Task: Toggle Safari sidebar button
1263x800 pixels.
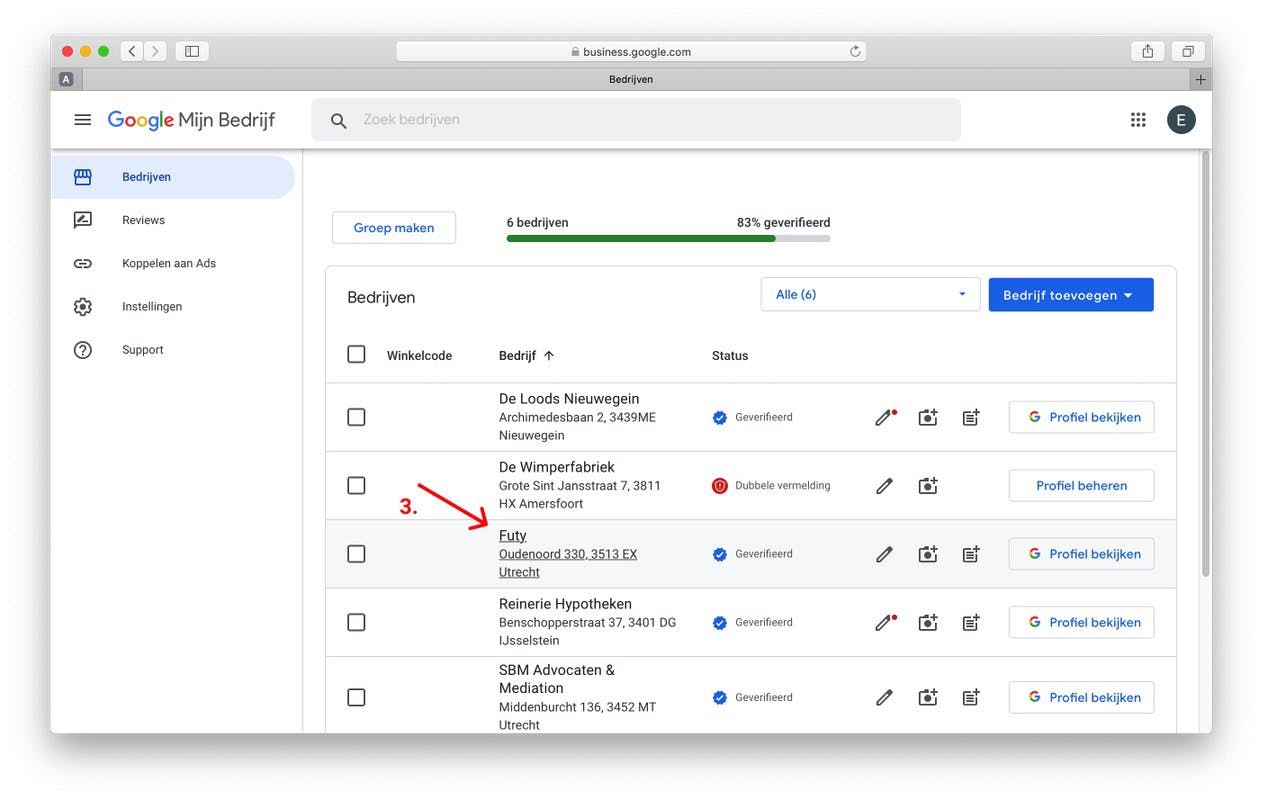Action: (192, 51)
